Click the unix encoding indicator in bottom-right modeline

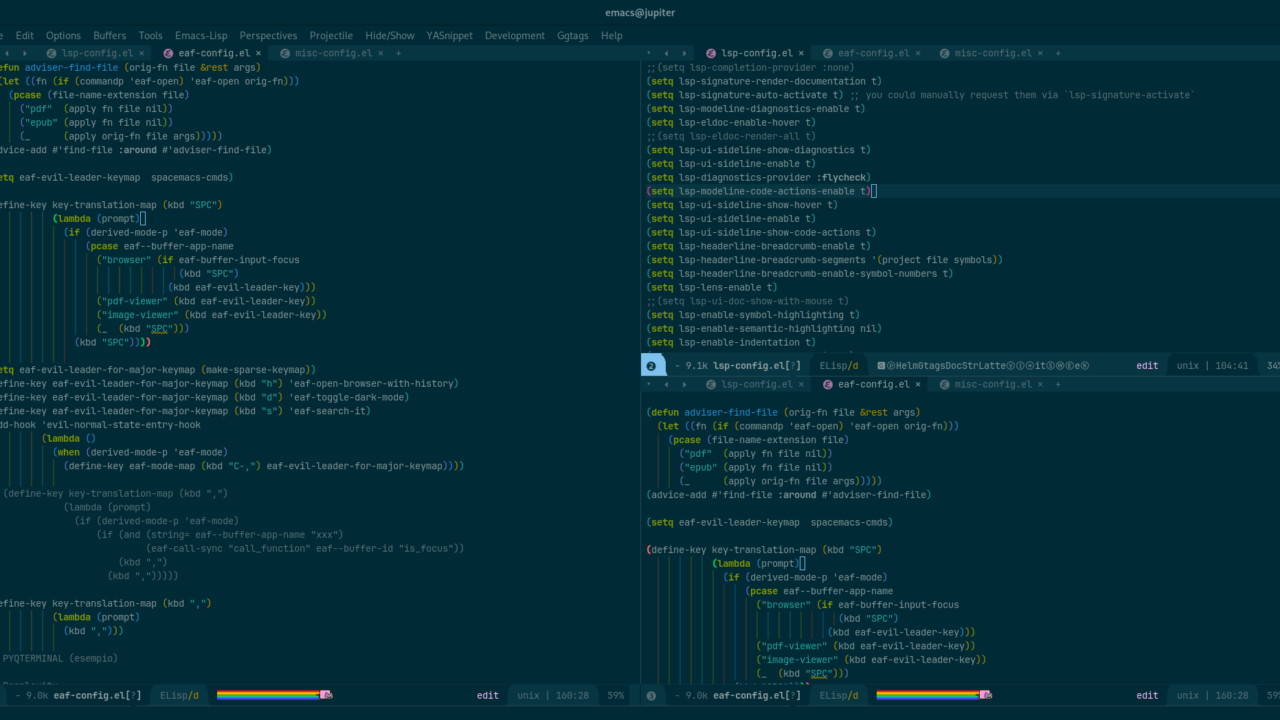(1189, 695)
